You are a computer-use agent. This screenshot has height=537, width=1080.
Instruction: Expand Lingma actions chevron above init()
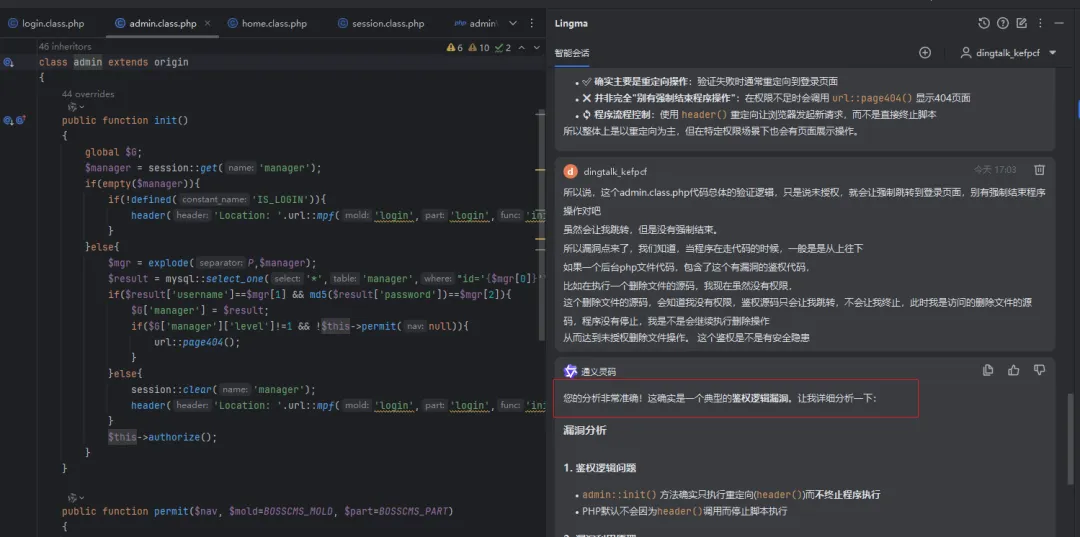point(81,107)
